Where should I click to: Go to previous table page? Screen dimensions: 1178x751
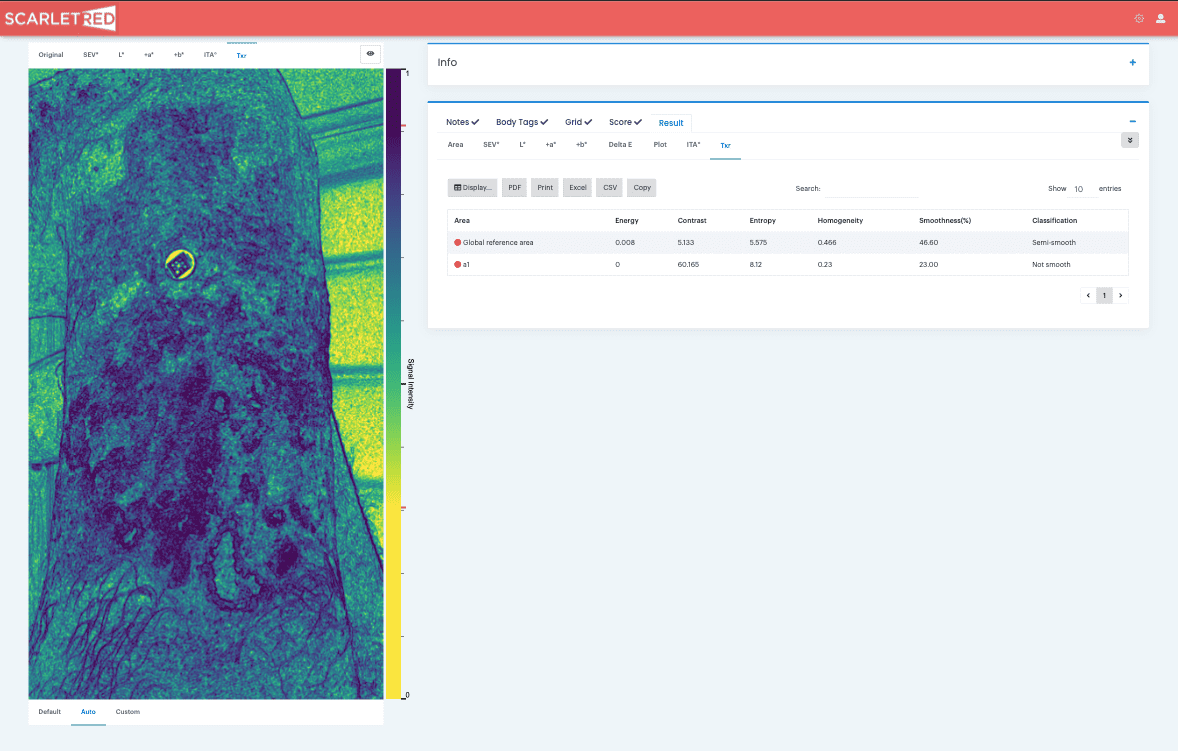pos(1088,295)
